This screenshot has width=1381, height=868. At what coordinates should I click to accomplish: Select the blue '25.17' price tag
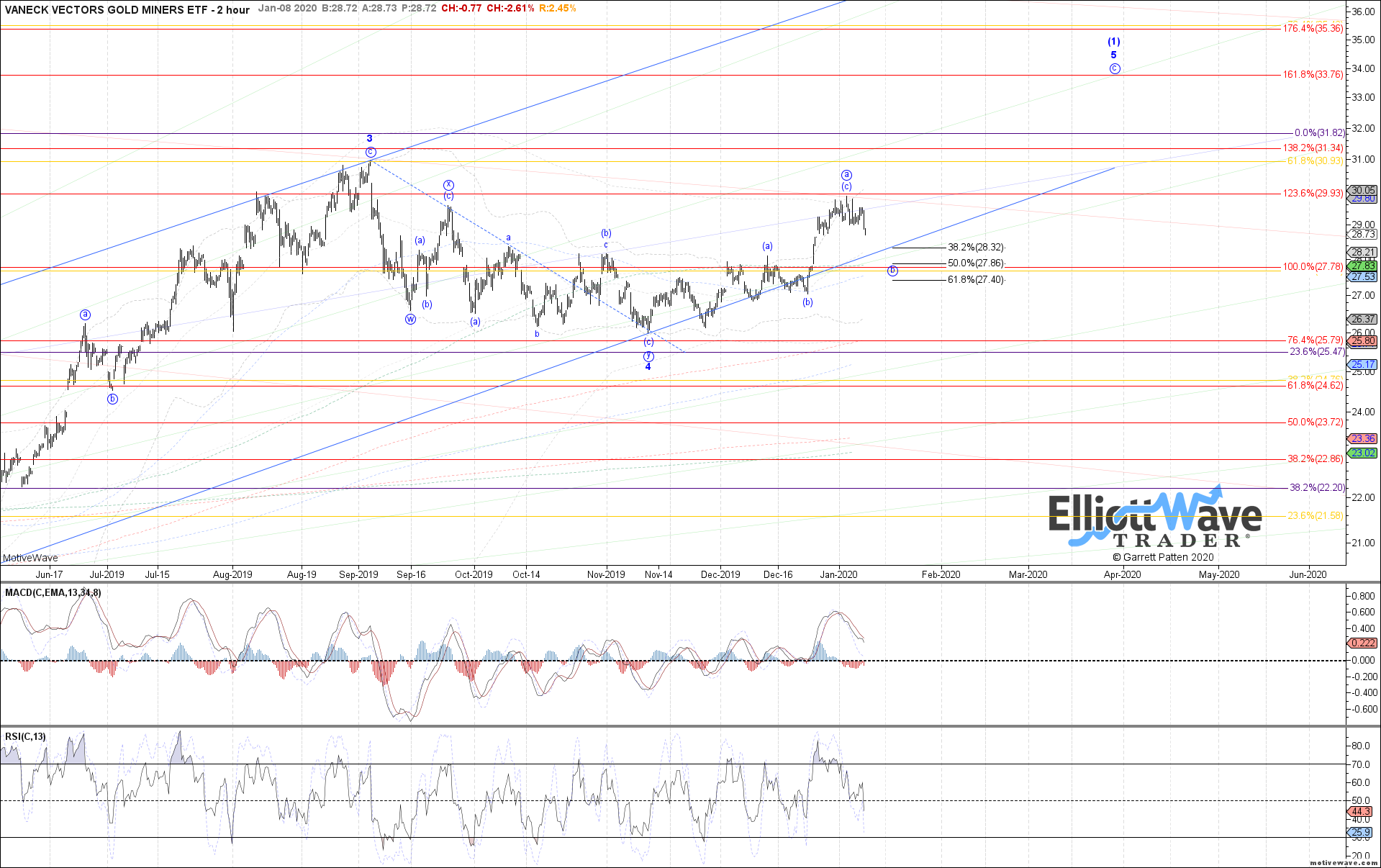1363,365
